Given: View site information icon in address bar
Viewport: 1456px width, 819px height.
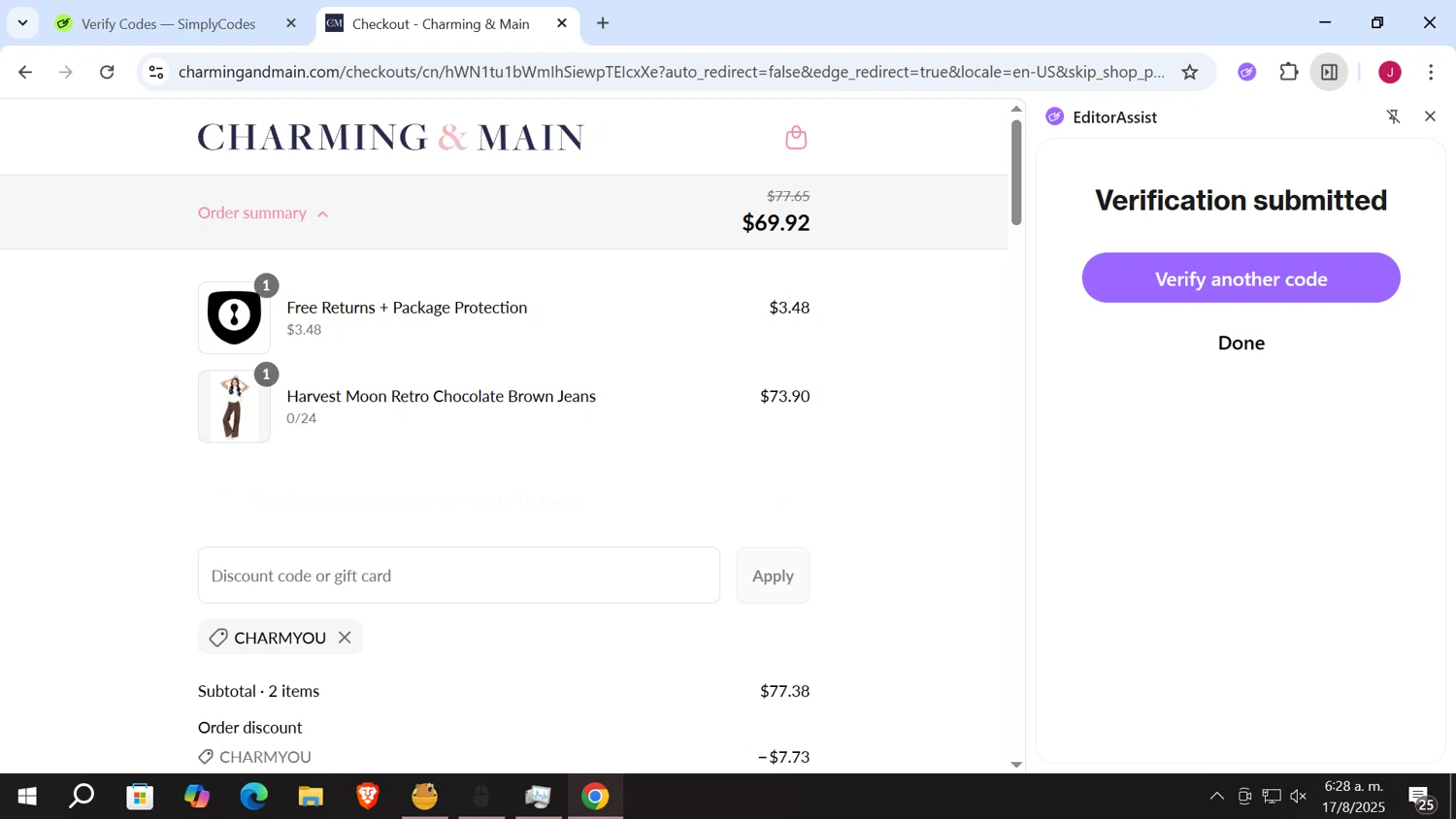Looking at the screenshot, I should point(156,72).
